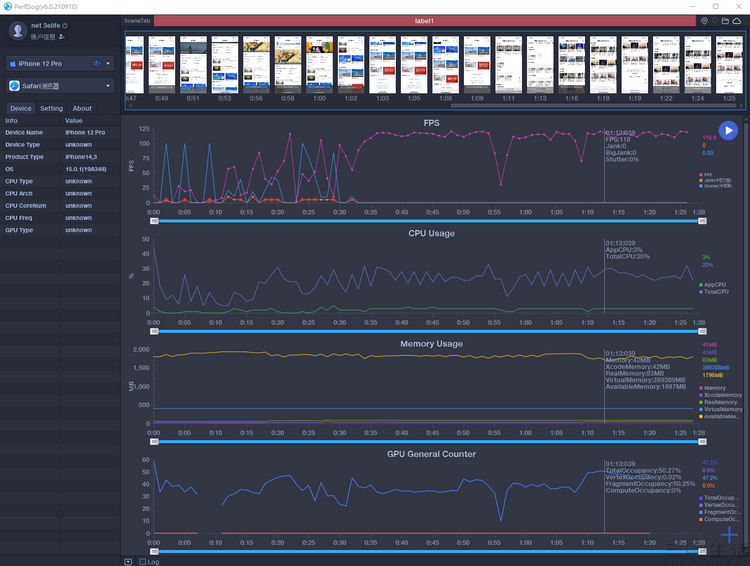Switch to the Setting tab
Image resolution: width=750 pixels, height=566 pixels.
51,109
